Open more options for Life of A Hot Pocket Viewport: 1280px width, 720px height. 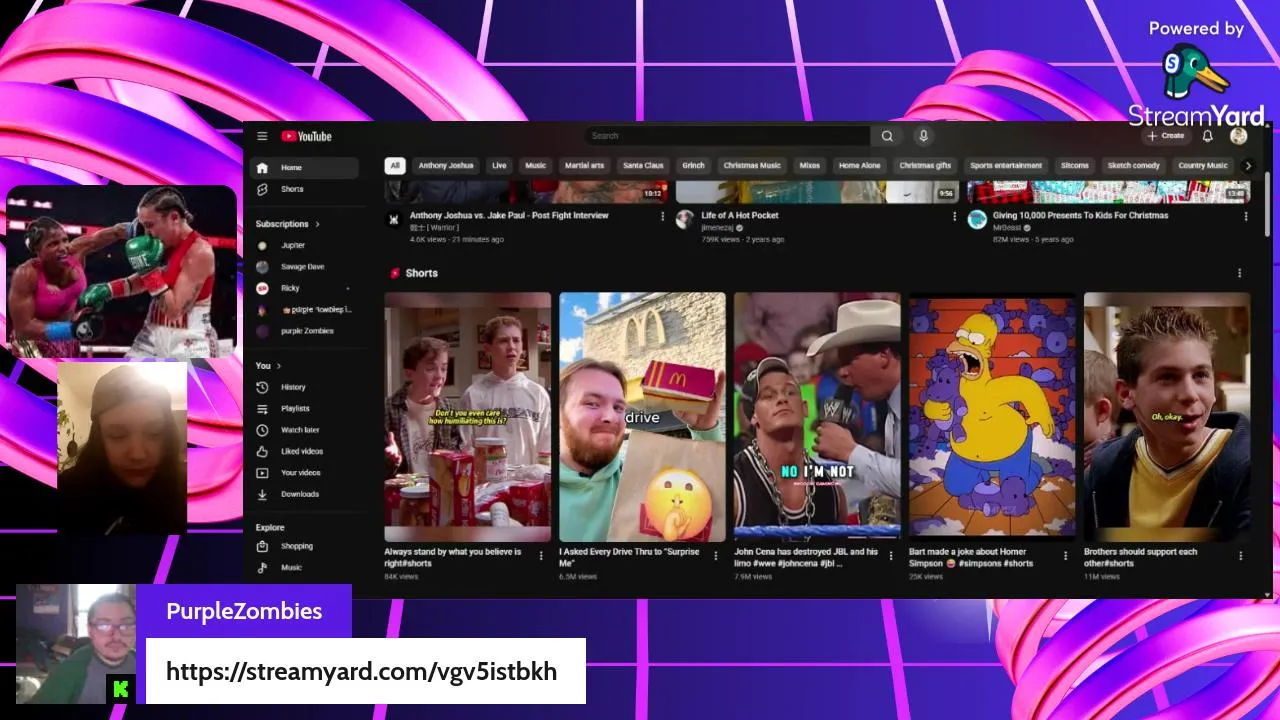(x=954, y=216)
